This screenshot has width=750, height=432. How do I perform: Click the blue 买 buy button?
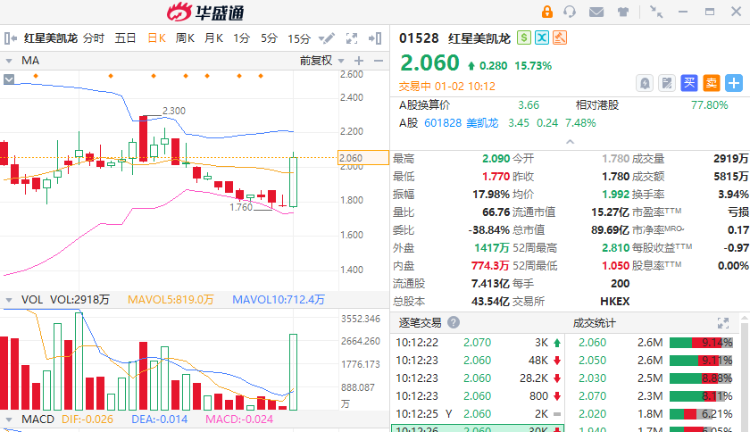pos(689,83)
